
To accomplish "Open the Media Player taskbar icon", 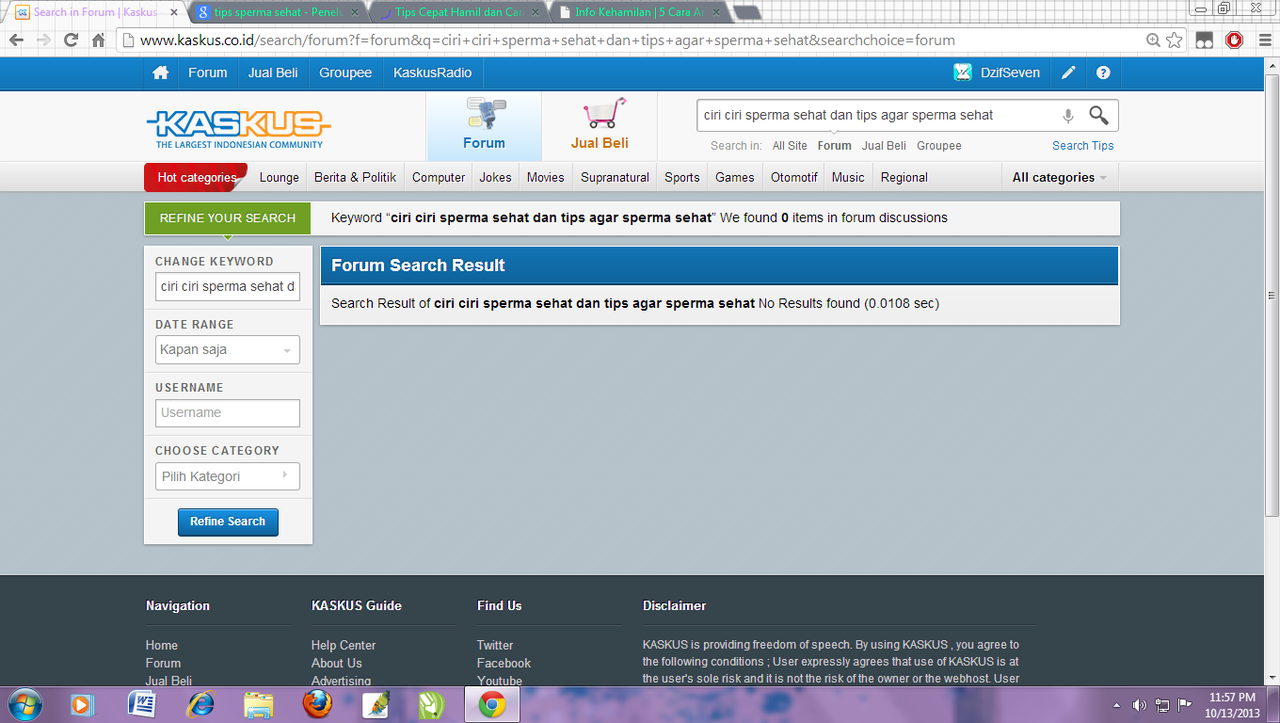I will [x=82, y=705].
